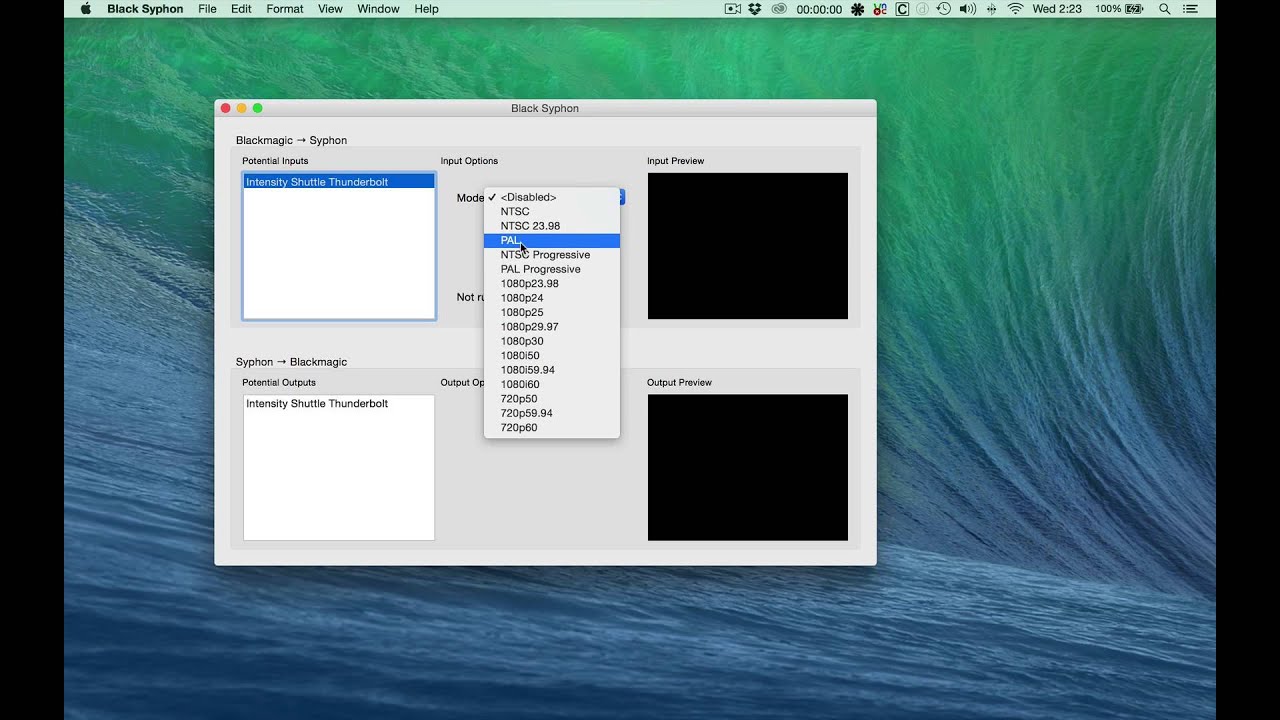Image resolution: width=1280 pixels, height=720 pixels.
Task: Select PAL Progressive mode
Action: pos(552,269)
